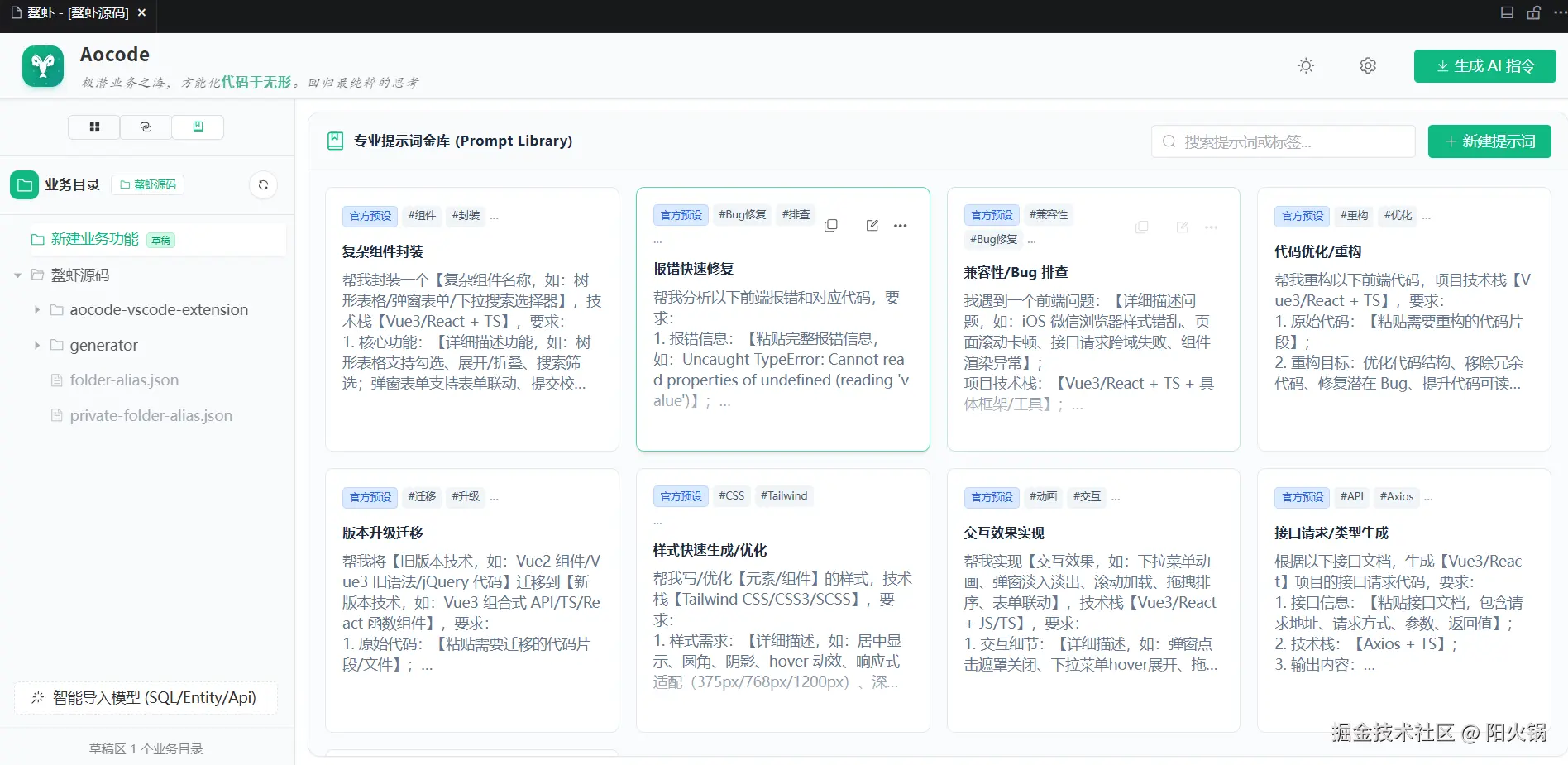Click the book icon beside 专业提示词金库
The height and width of the screenshot is (765, 1568).
[x=335, y=141]
